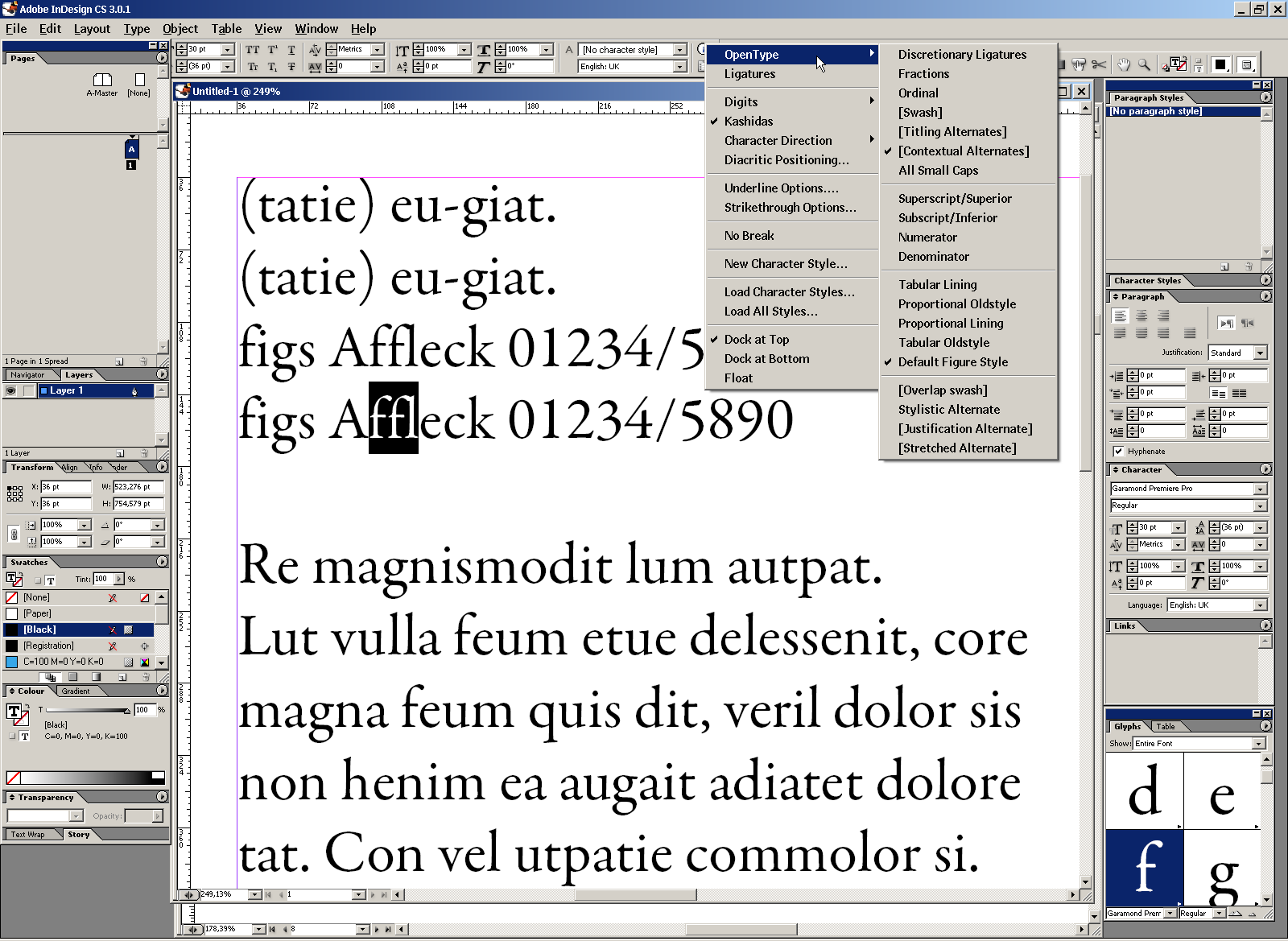Select glyph 'g' in Glyphs panel
Image resolution: width=1288 pixels, height=941 pixels.
(x=1221, y=869)
